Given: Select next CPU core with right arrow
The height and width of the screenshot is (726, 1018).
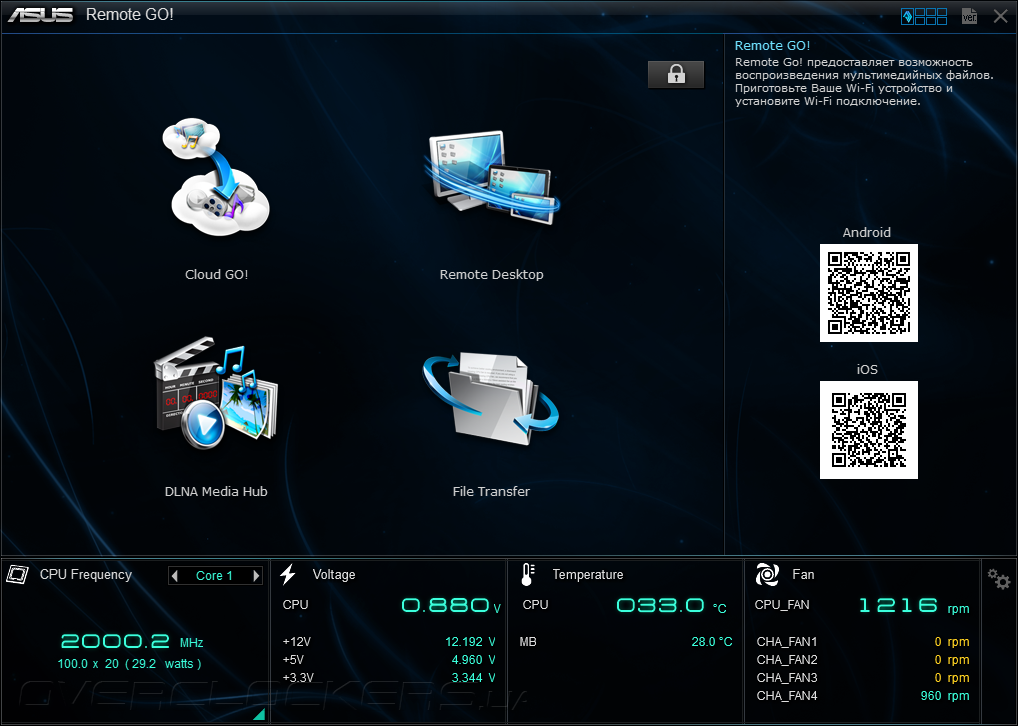Looking at the screenshot, I should pos(256,575).
